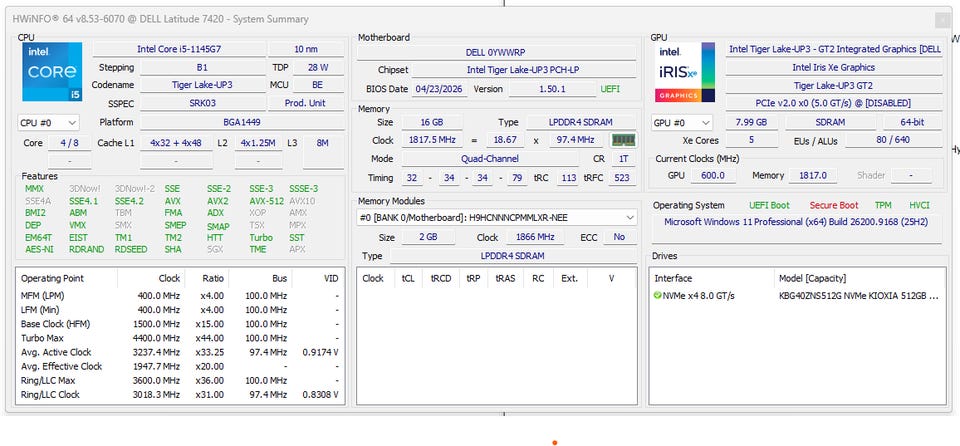Click the Cache L1 value 4x32 + 4x48
The image size is (960, 446).
coord(176,143)
